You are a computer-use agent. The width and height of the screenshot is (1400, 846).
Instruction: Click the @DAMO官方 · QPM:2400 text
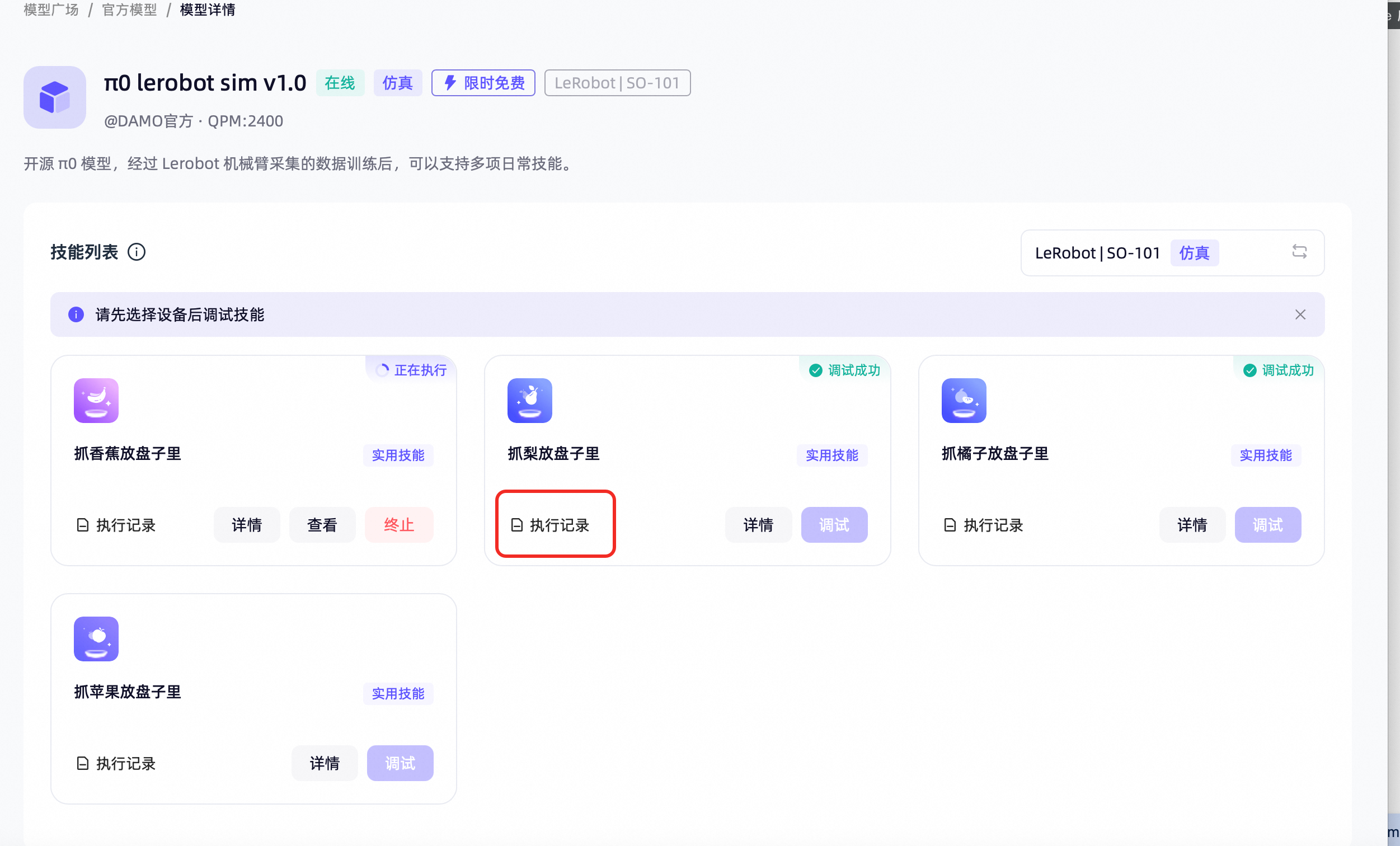point(194,121)
